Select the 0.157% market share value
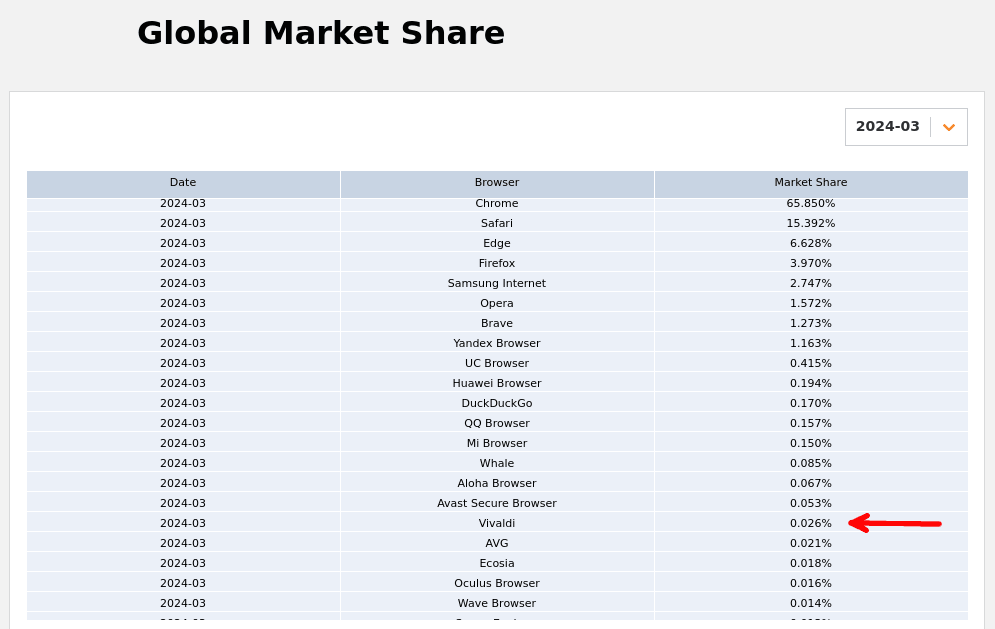995x629 pixels. [811, 423]
